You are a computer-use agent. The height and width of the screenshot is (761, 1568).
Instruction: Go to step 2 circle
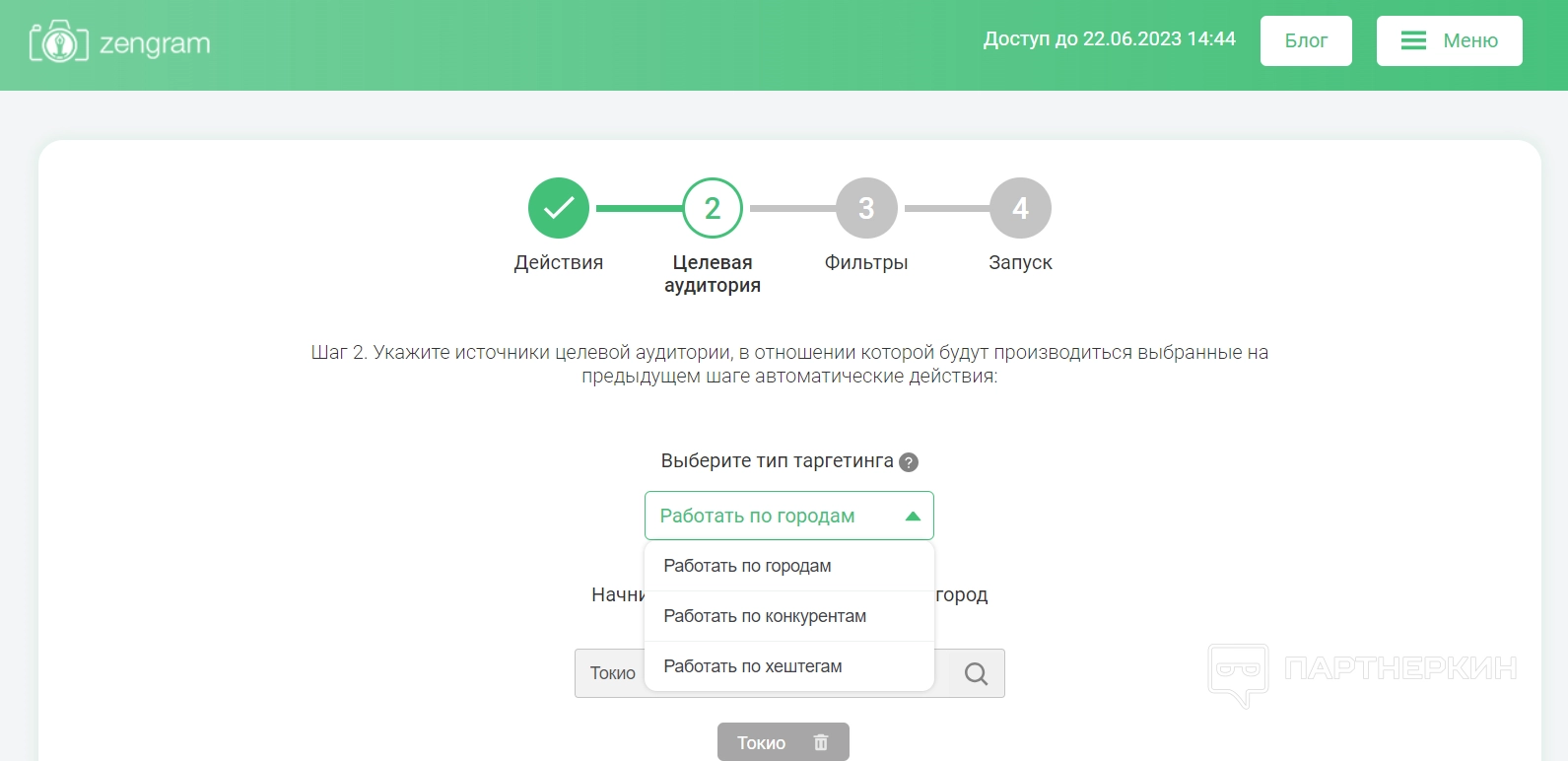[713, 208]
